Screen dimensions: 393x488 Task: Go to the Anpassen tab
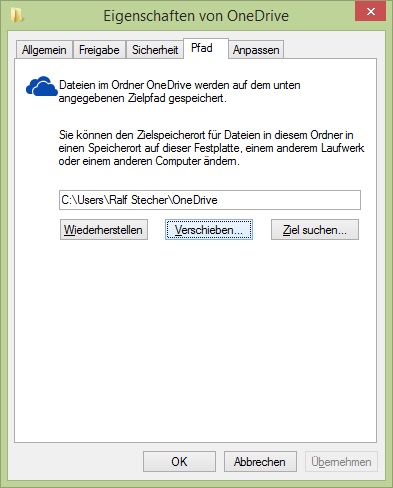256,50
